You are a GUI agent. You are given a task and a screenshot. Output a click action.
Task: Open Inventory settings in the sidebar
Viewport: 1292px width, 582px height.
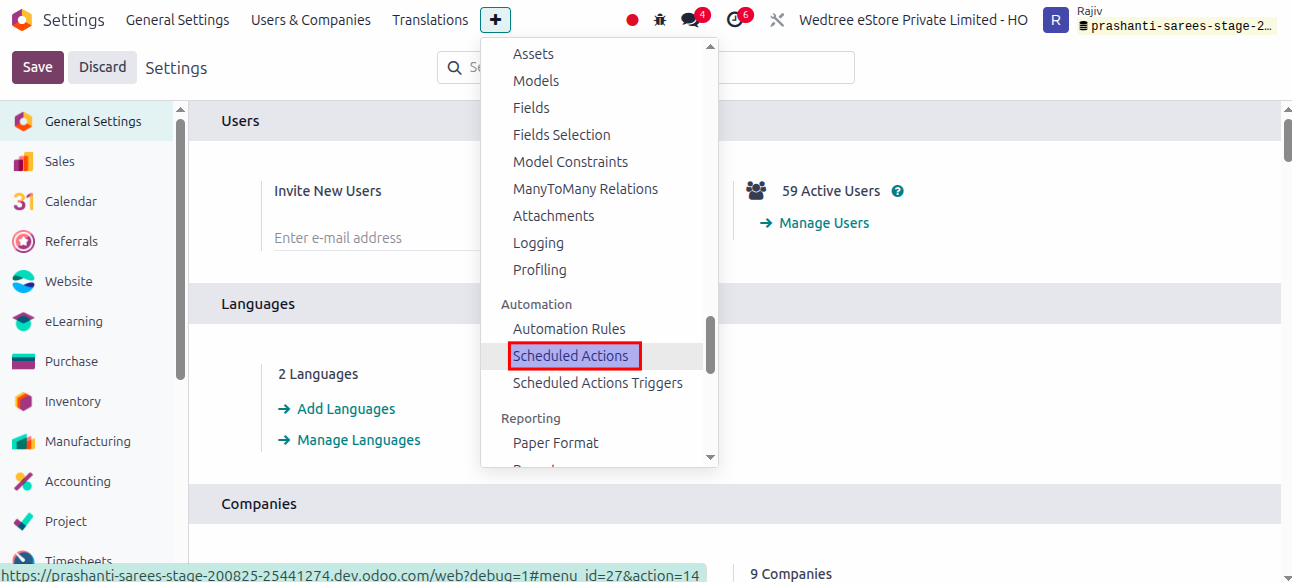[72, 401]
